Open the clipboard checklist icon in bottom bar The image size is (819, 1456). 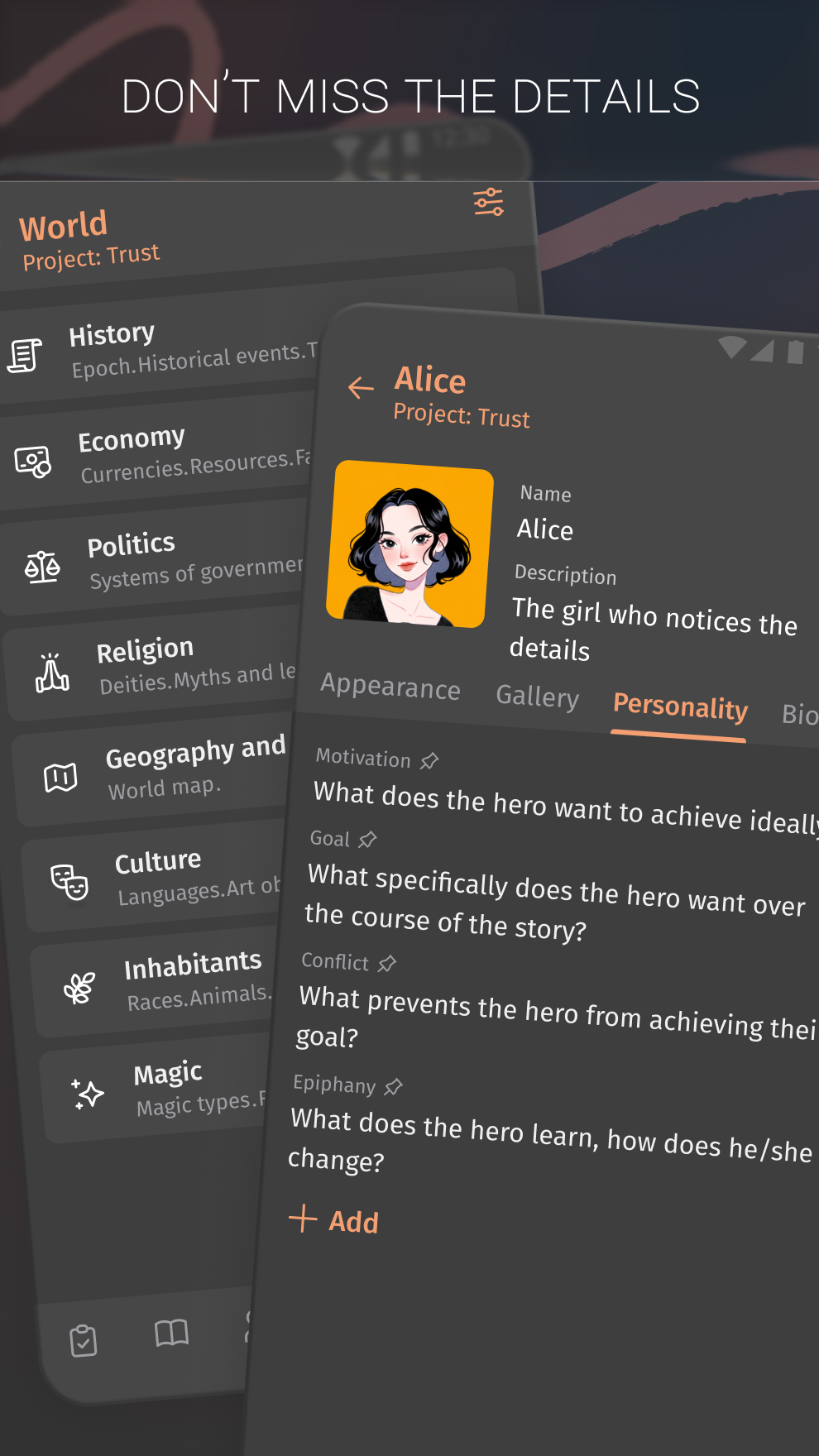(x=84, y=1341)
